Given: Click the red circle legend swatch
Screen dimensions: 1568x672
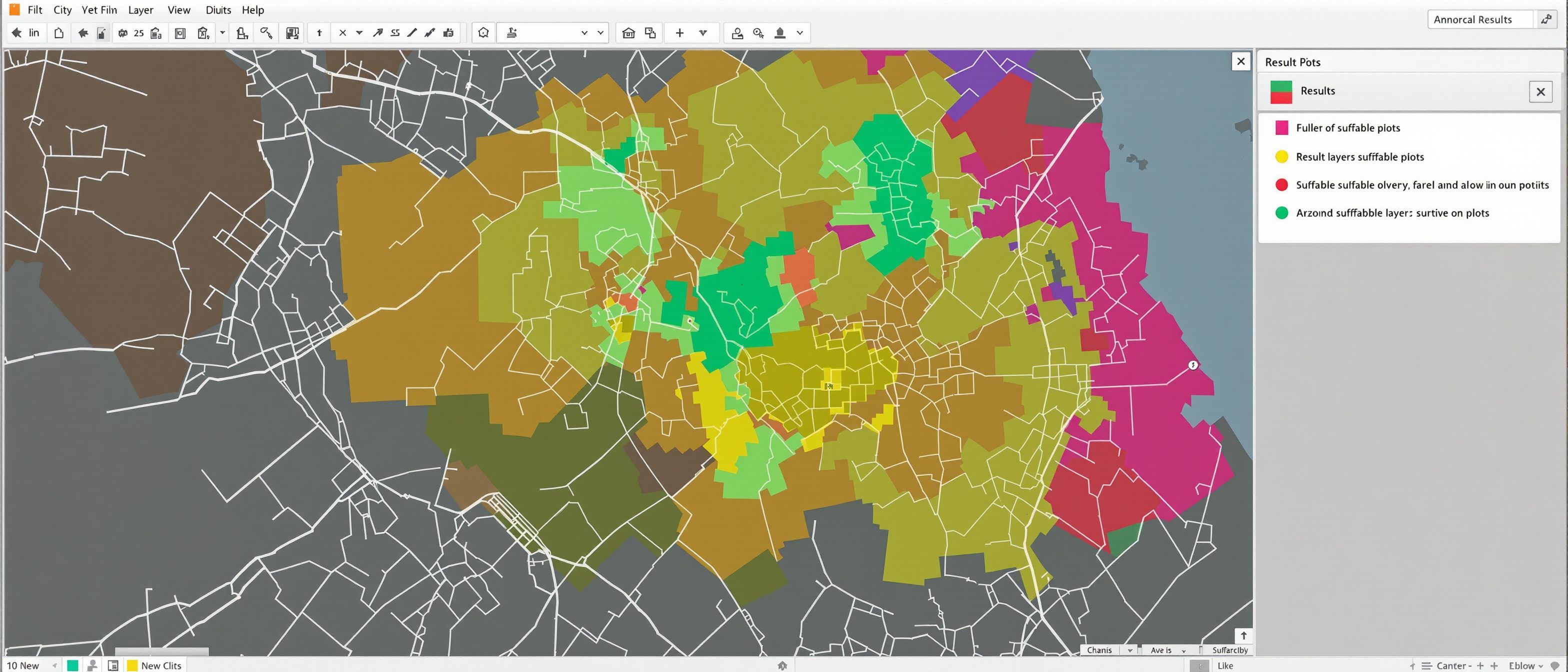Looking at the screenshot, I should pos(1282,184).
